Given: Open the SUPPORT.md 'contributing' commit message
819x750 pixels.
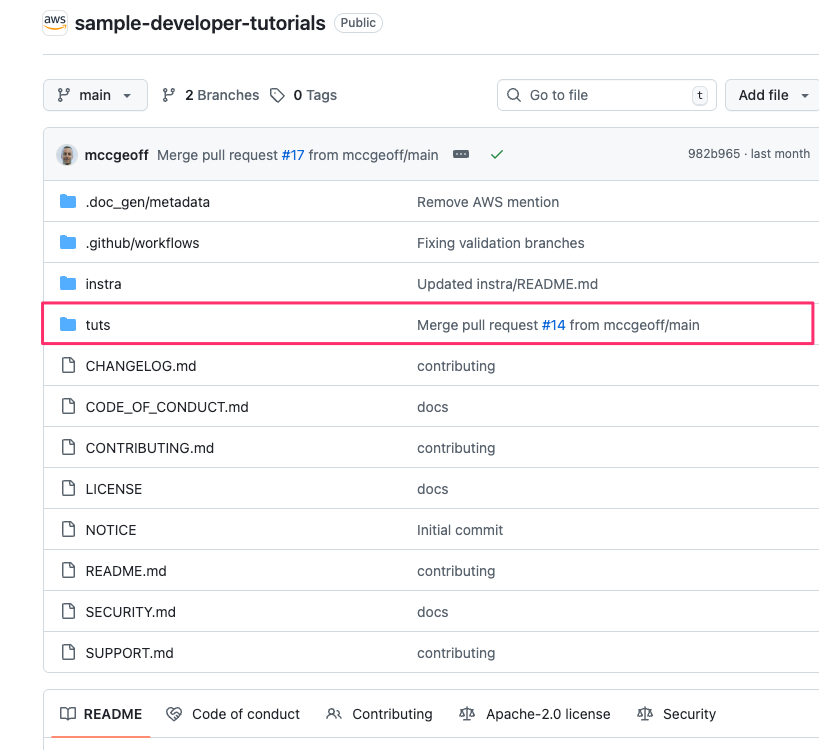Looking at the screenshot, I should pyautogui.click(x=456, y=653).
